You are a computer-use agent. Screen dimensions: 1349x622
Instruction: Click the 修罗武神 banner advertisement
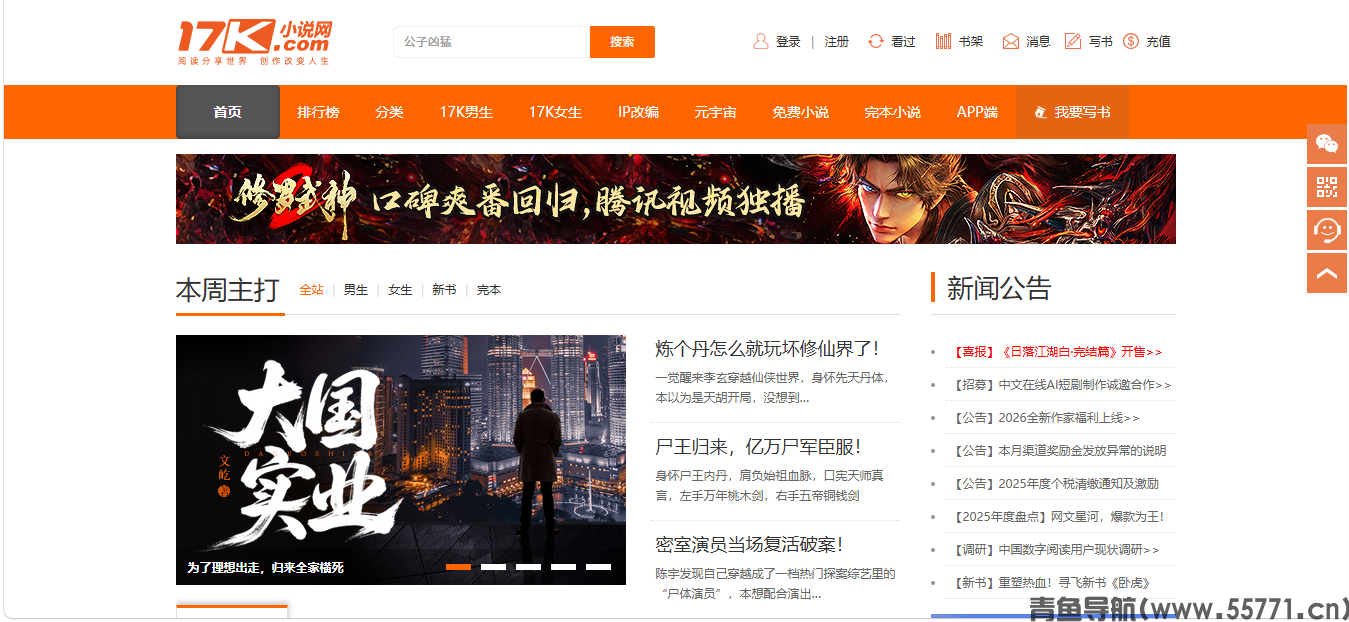pyautogui.click(x=676, y=199)
